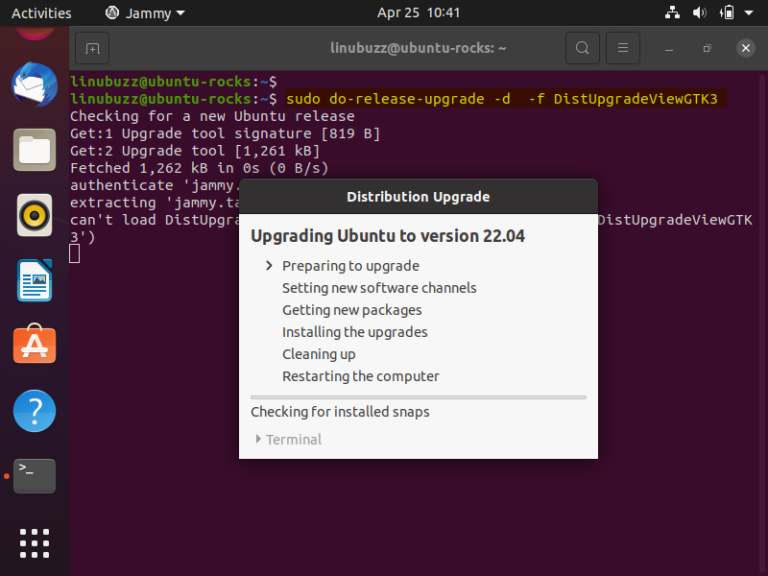The width and height of the screenshot is (768, 576).
Task: Open Ubuntu Software store icon
Action: (34, 344)
